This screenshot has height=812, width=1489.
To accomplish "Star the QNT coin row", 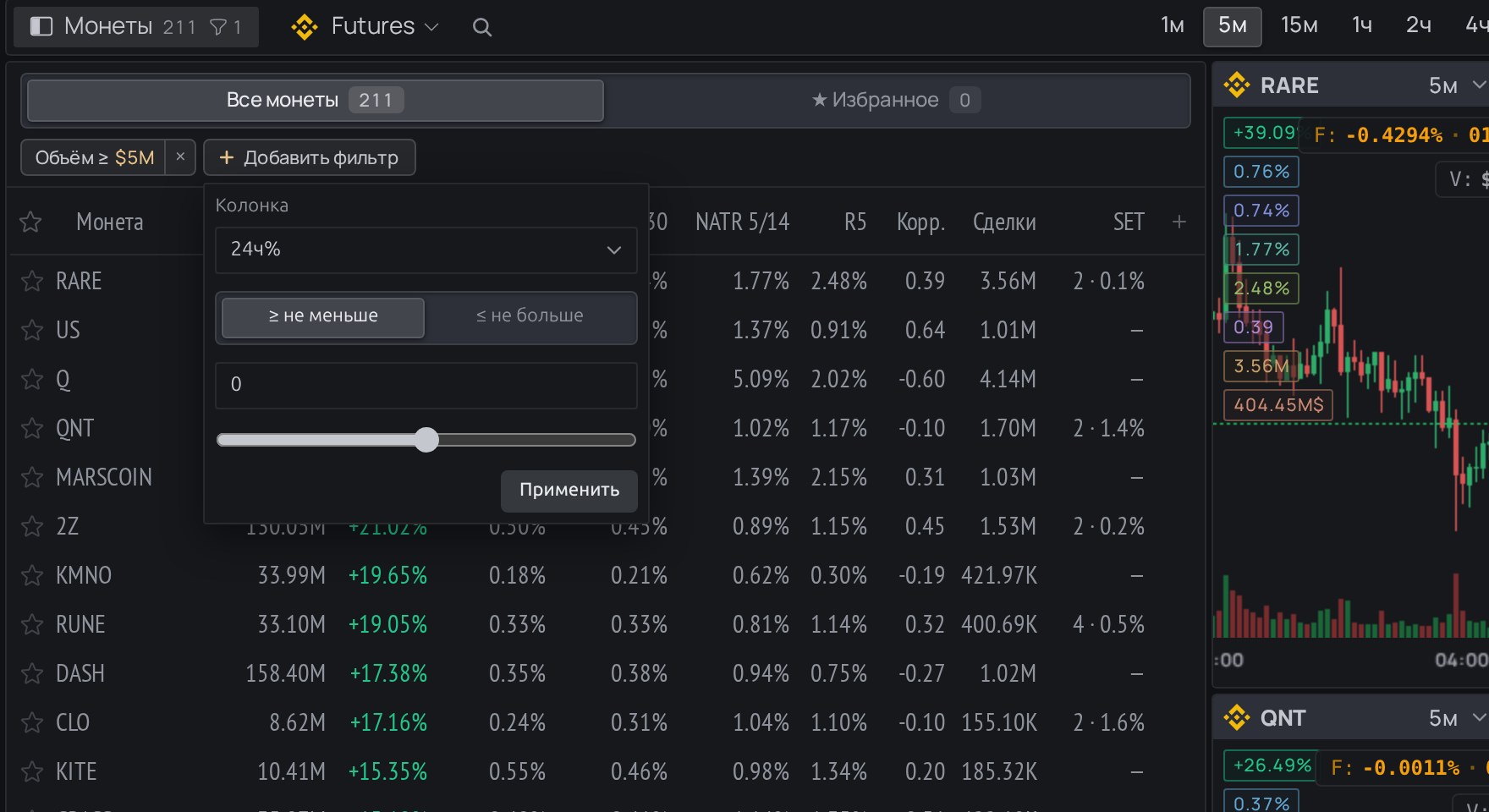I will (32, 428).
